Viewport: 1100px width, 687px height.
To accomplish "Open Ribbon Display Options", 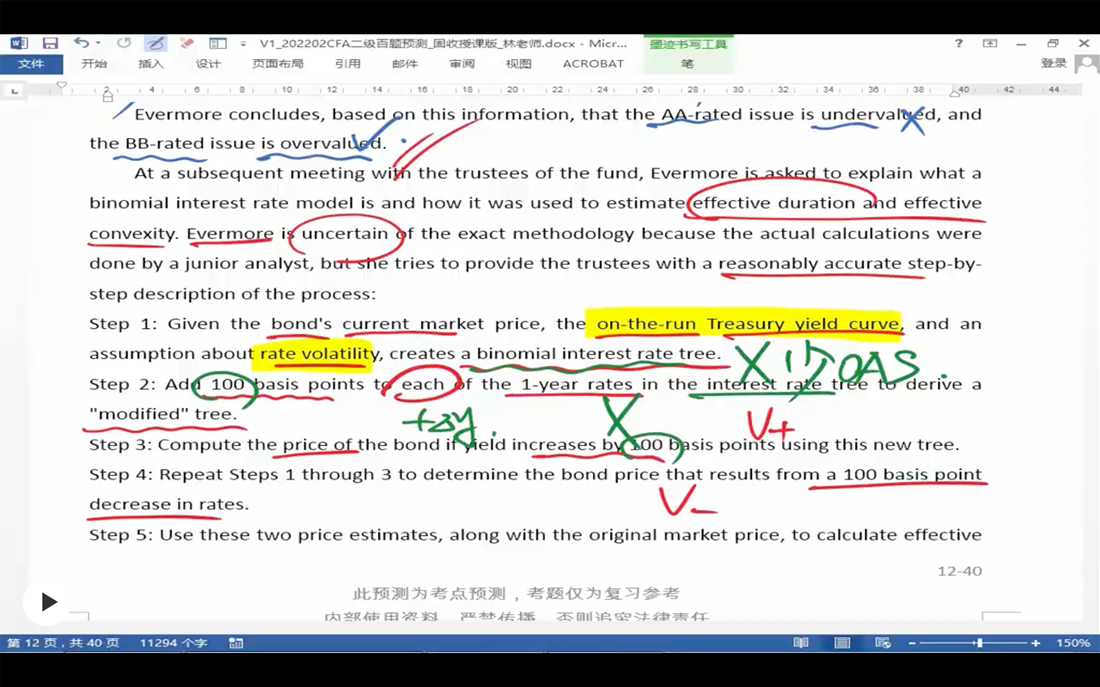I will 990,44.
